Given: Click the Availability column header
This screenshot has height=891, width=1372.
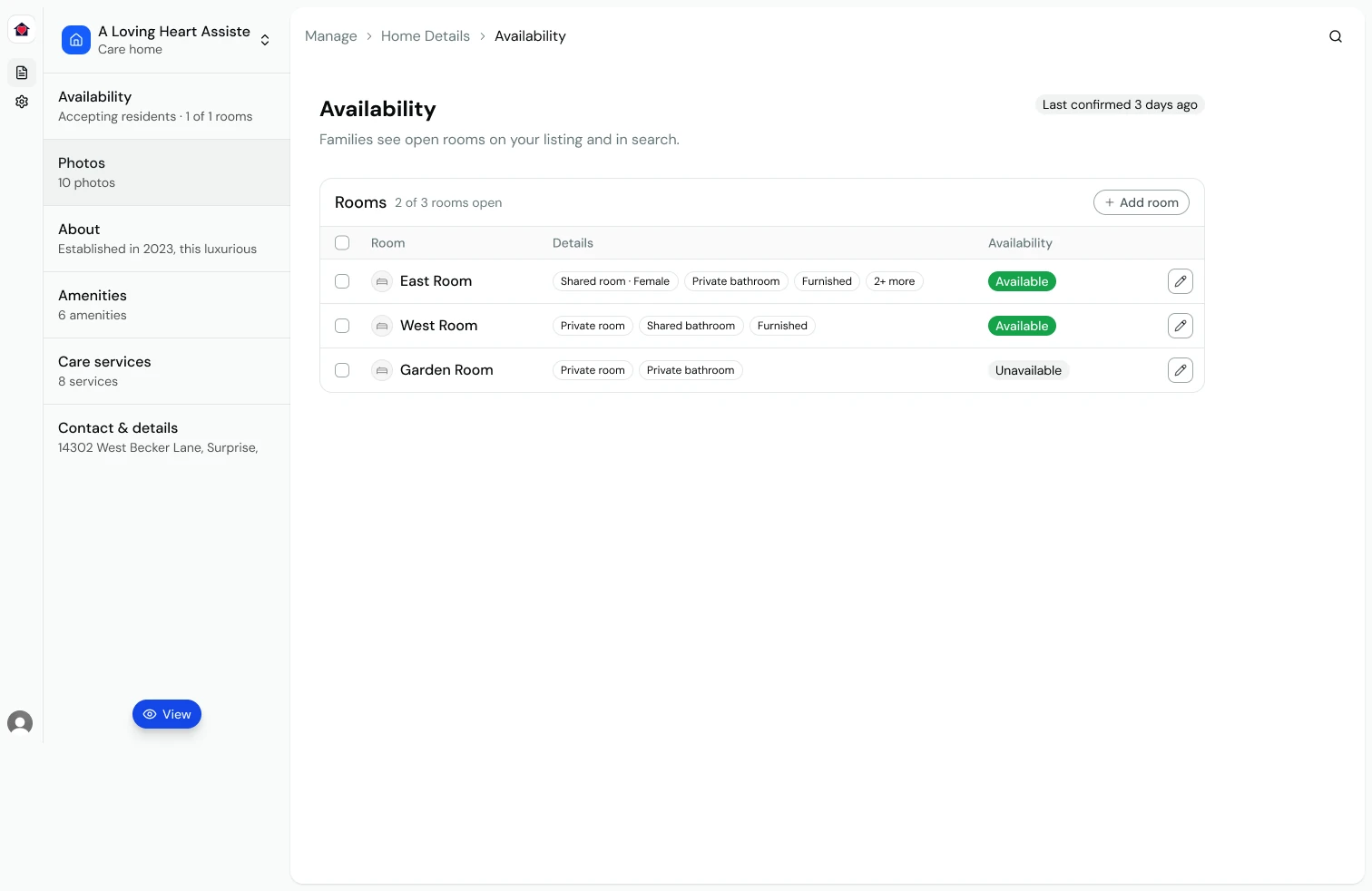Looking at the screenshot, I should tap(1020, 243).
